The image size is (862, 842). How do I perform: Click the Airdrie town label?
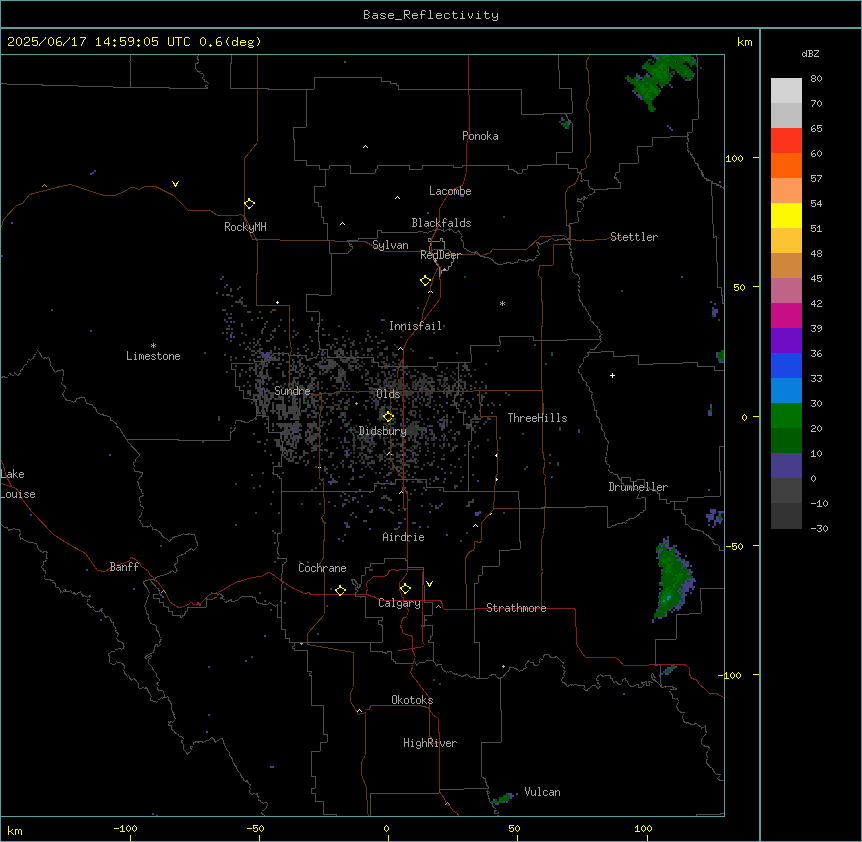(x=404, y=537)
